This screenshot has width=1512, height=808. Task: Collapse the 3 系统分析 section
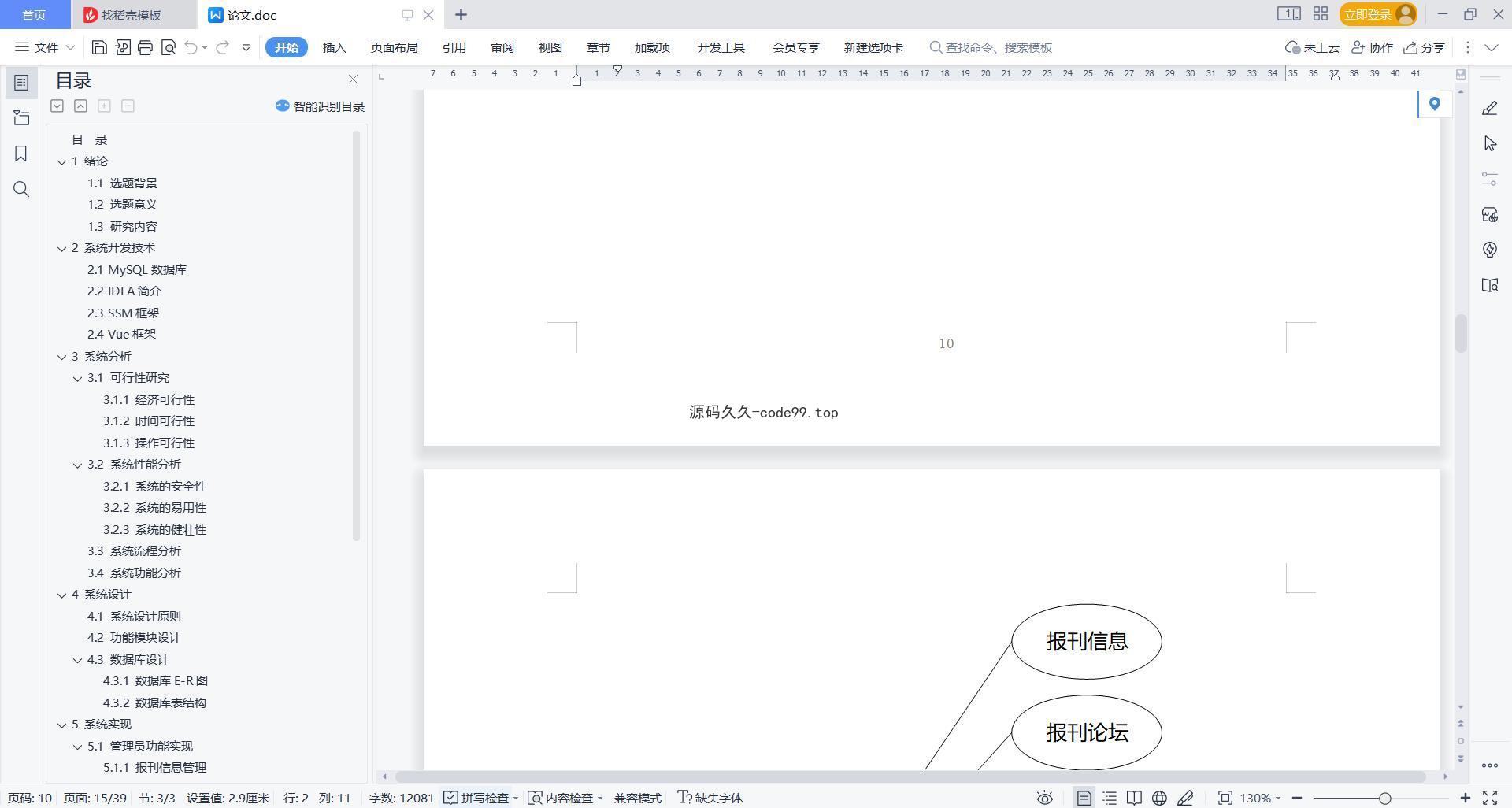pyautogui.click(x=61, y=357)
